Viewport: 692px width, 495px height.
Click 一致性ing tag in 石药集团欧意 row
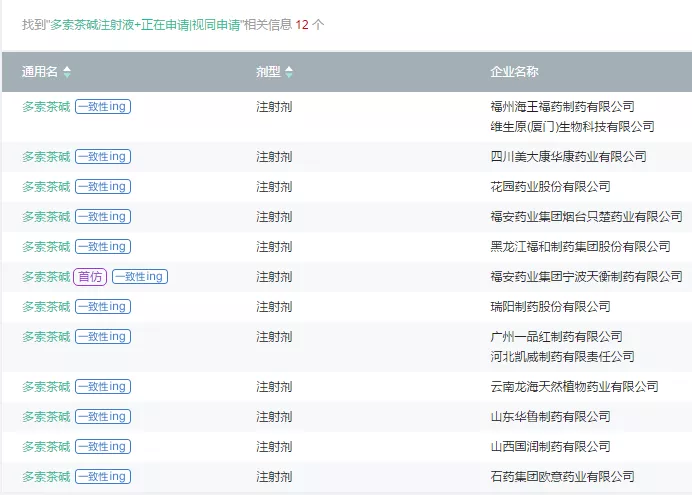[103, 476]
